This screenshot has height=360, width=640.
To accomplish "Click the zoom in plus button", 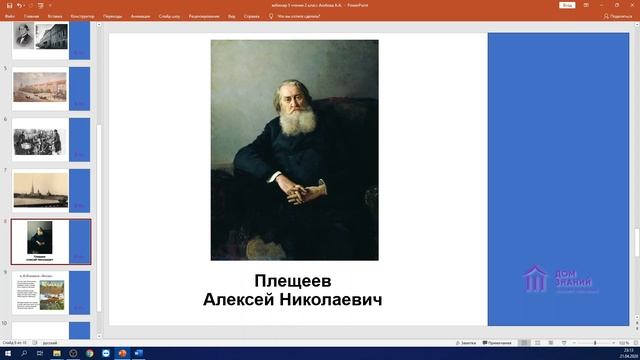I will pyautogui.click(x=613, y=343).
